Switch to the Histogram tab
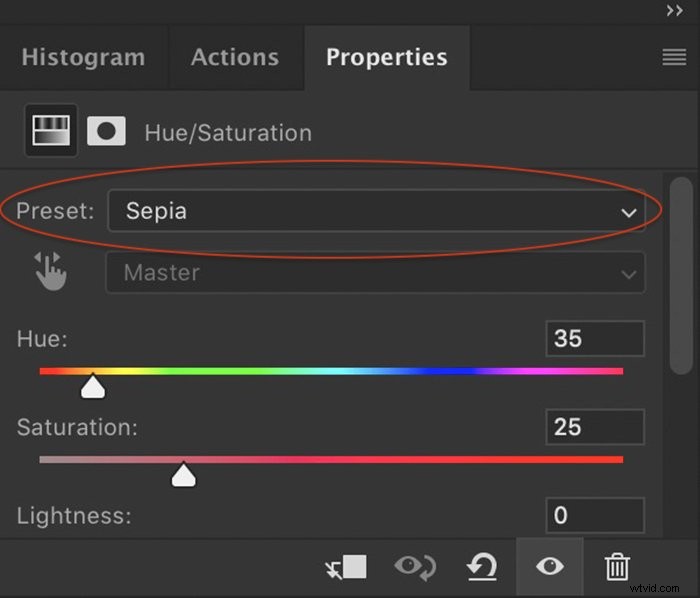This screenshot has width=700, height=598. click(x=83, y=58)
